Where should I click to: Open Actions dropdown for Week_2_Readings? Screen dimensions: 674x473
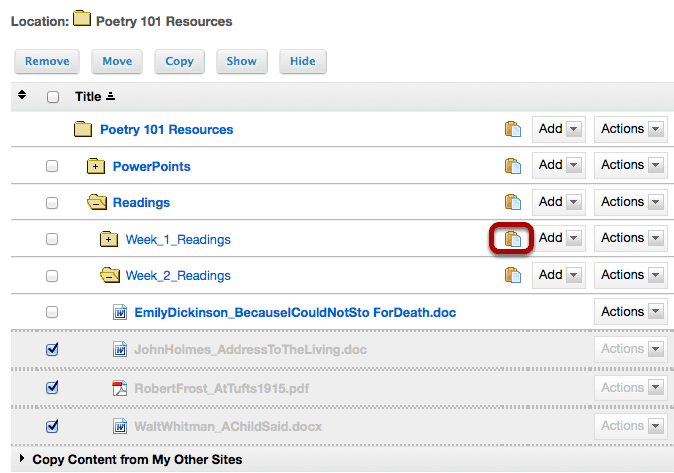631,275
